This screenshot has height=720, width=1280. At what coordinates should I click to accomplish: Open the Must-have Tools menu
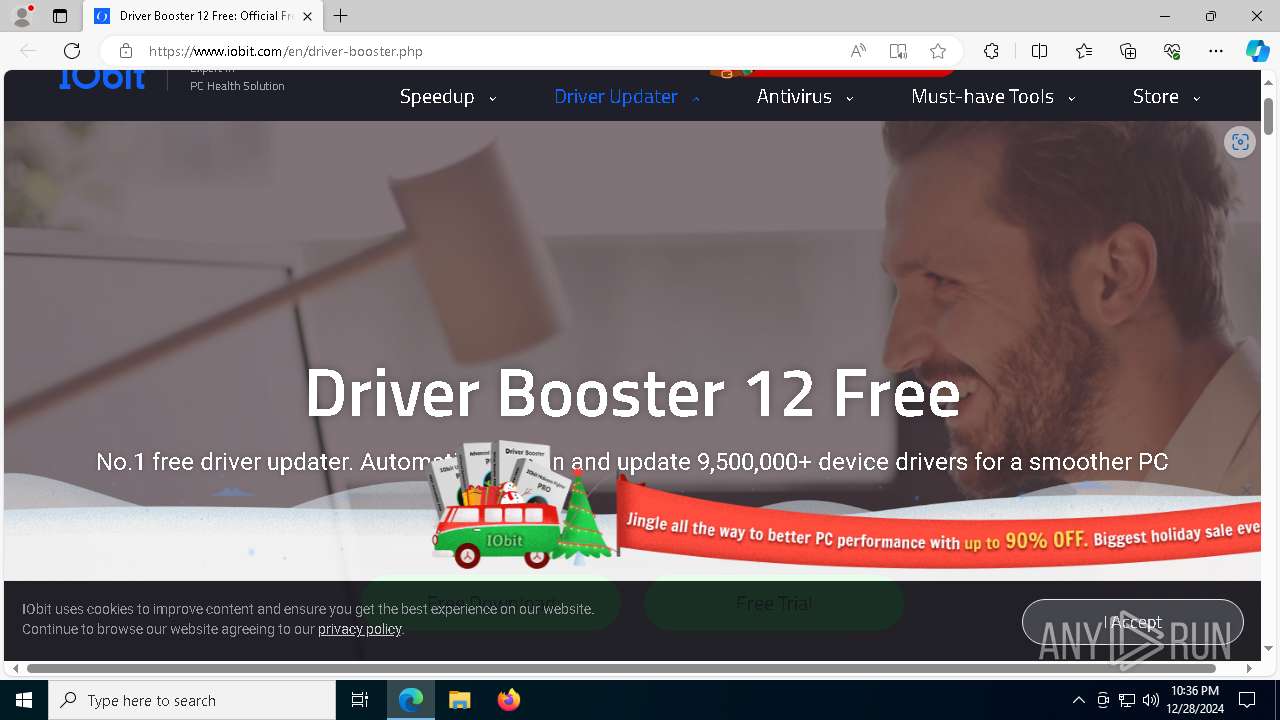[983, 97]
